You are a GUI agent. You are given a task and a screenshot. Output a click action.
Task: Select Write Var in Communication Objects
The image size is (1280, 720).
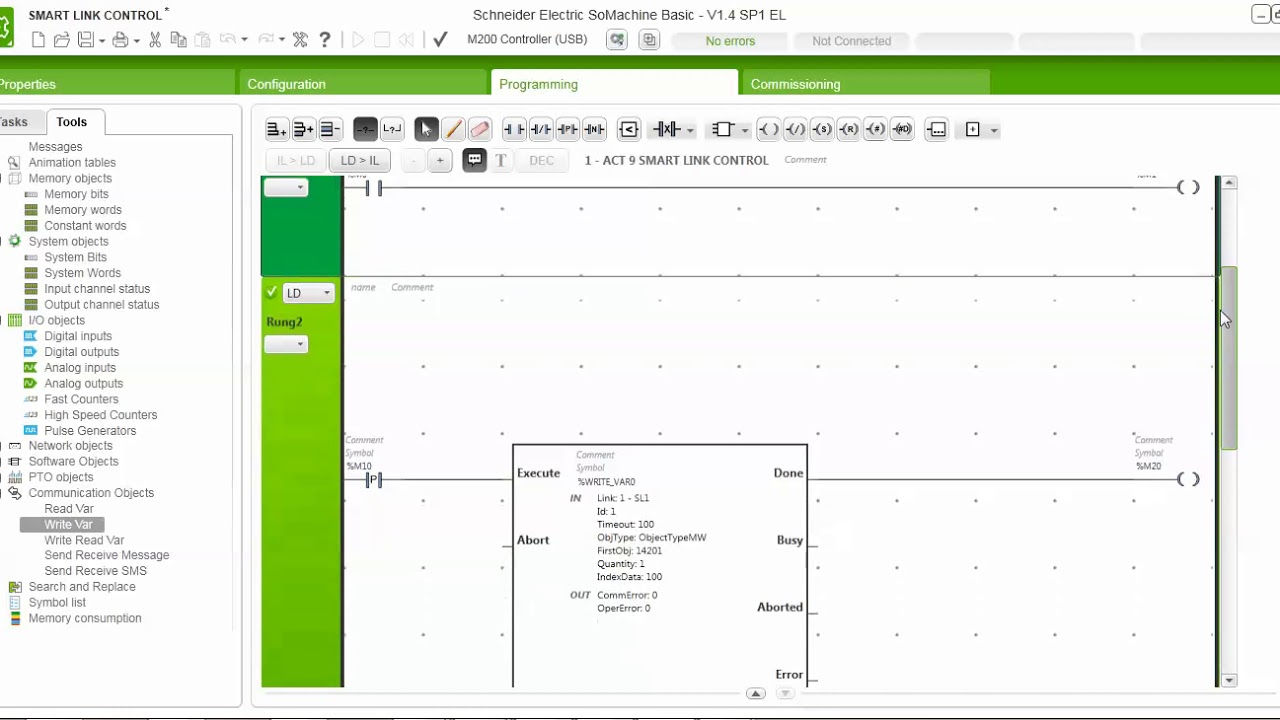tap(68, 524)
